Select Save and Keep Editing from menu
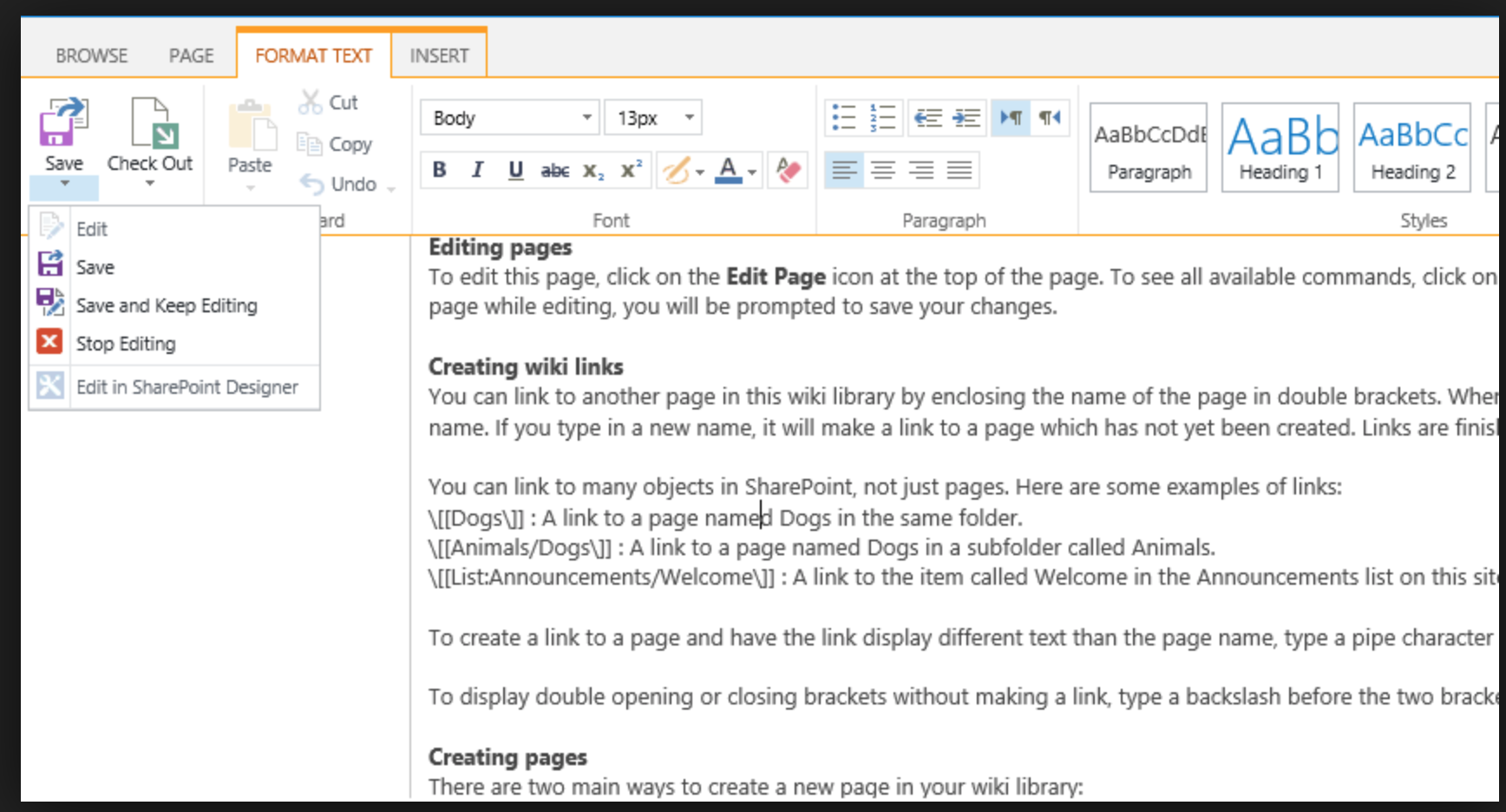The height and width of the screenshot is (812, 1506). point(167,305)
